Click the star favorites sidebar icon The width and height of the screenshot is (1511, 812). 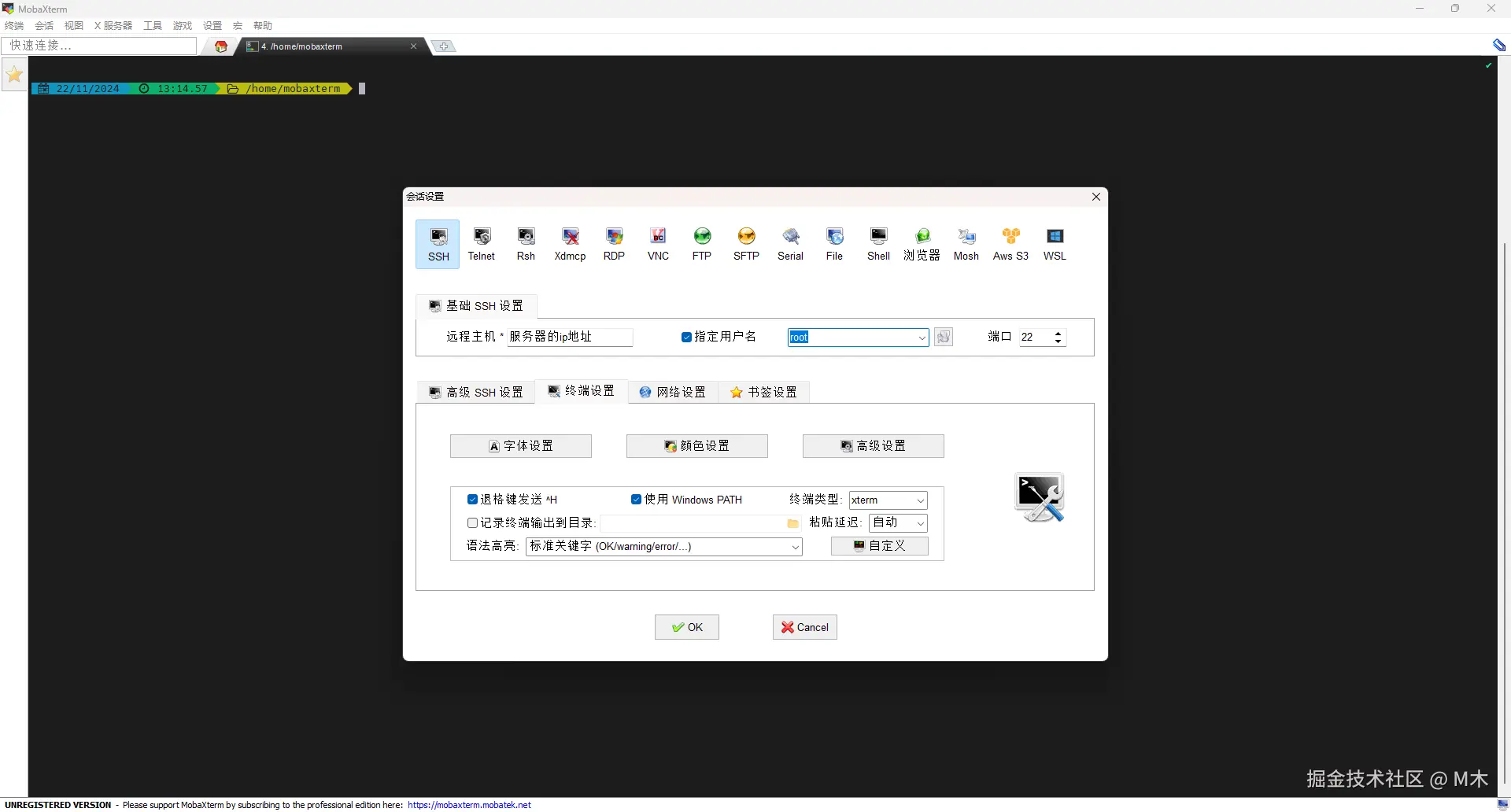[x=14, y=75]
